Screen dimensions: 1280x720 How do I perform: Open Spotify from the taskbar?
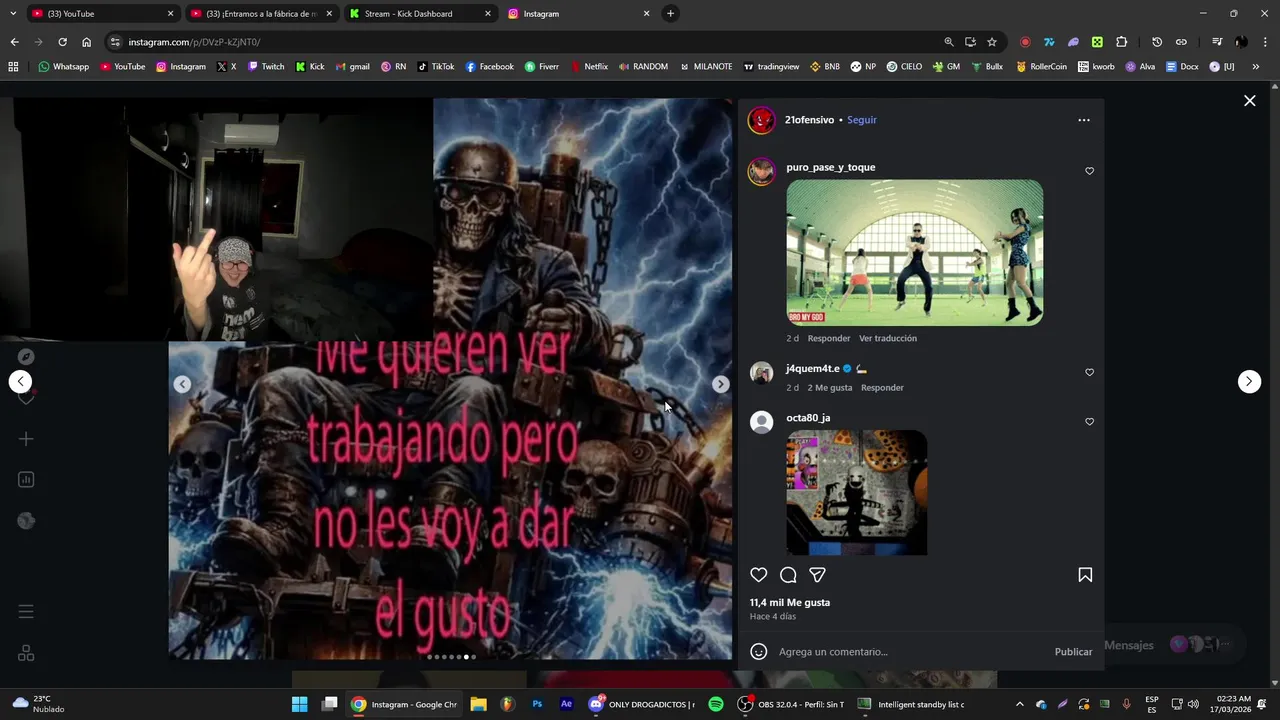click(x=716, y=704)
